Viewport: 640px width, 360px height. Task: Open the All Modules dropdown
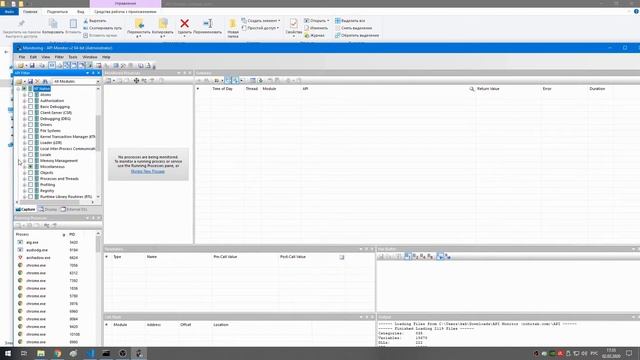pyautogui.click(x=76, y=82)
